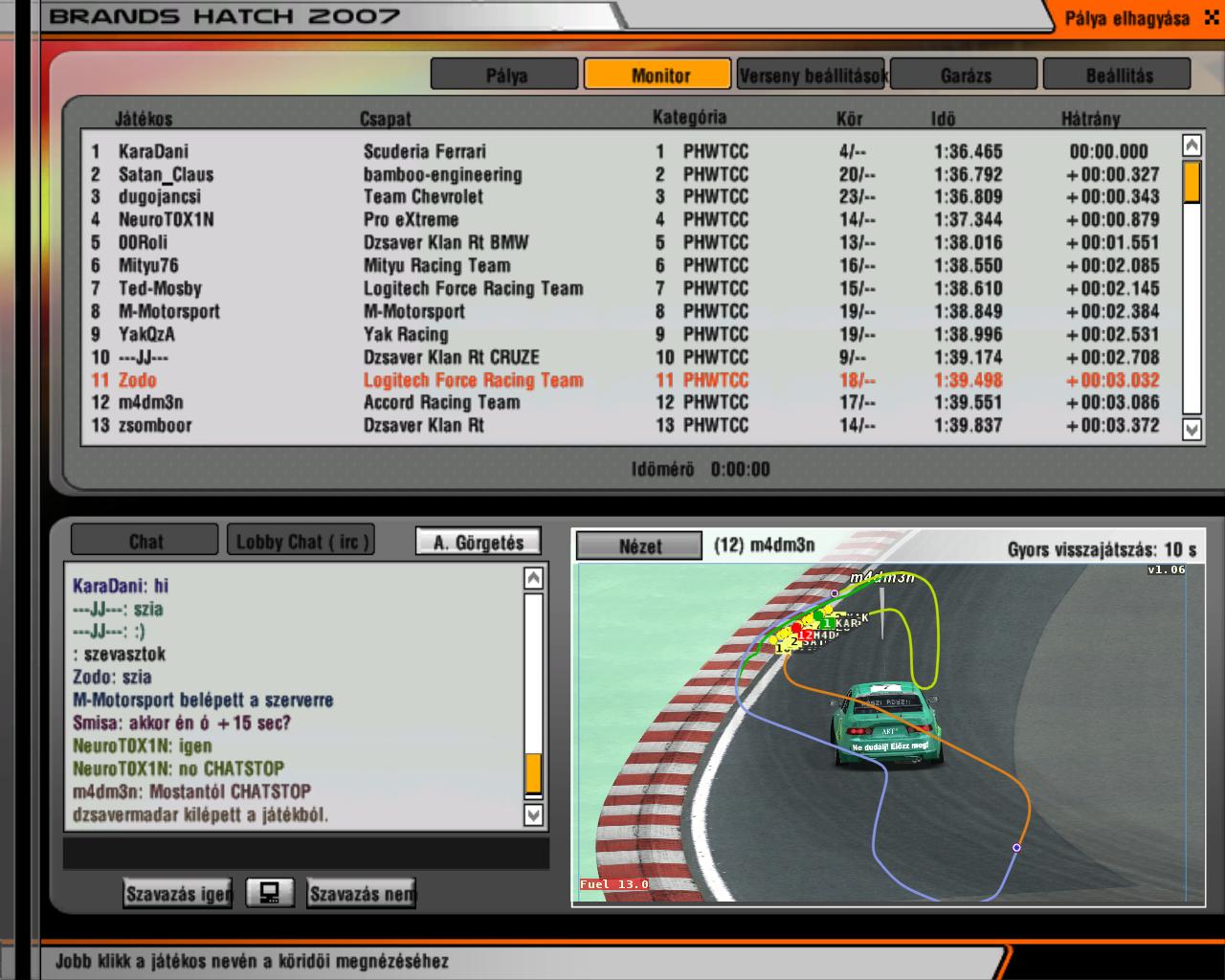Image resolution: width=1225 pixels, height=980 pixels.
Task: Click gap value +00:03.372
Action: pyautogui.click(x=1112, y=425)
